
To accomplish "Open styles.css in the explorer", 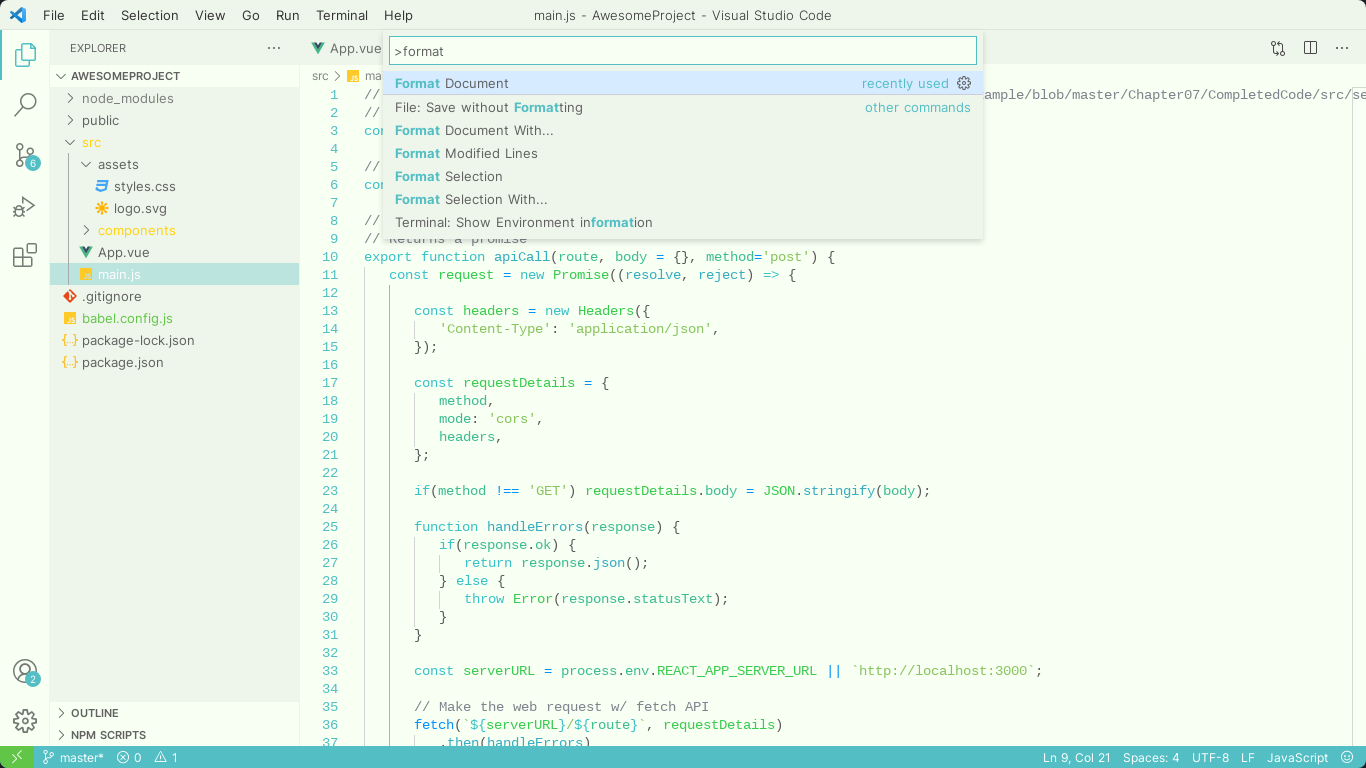I will tap(174, 186).
